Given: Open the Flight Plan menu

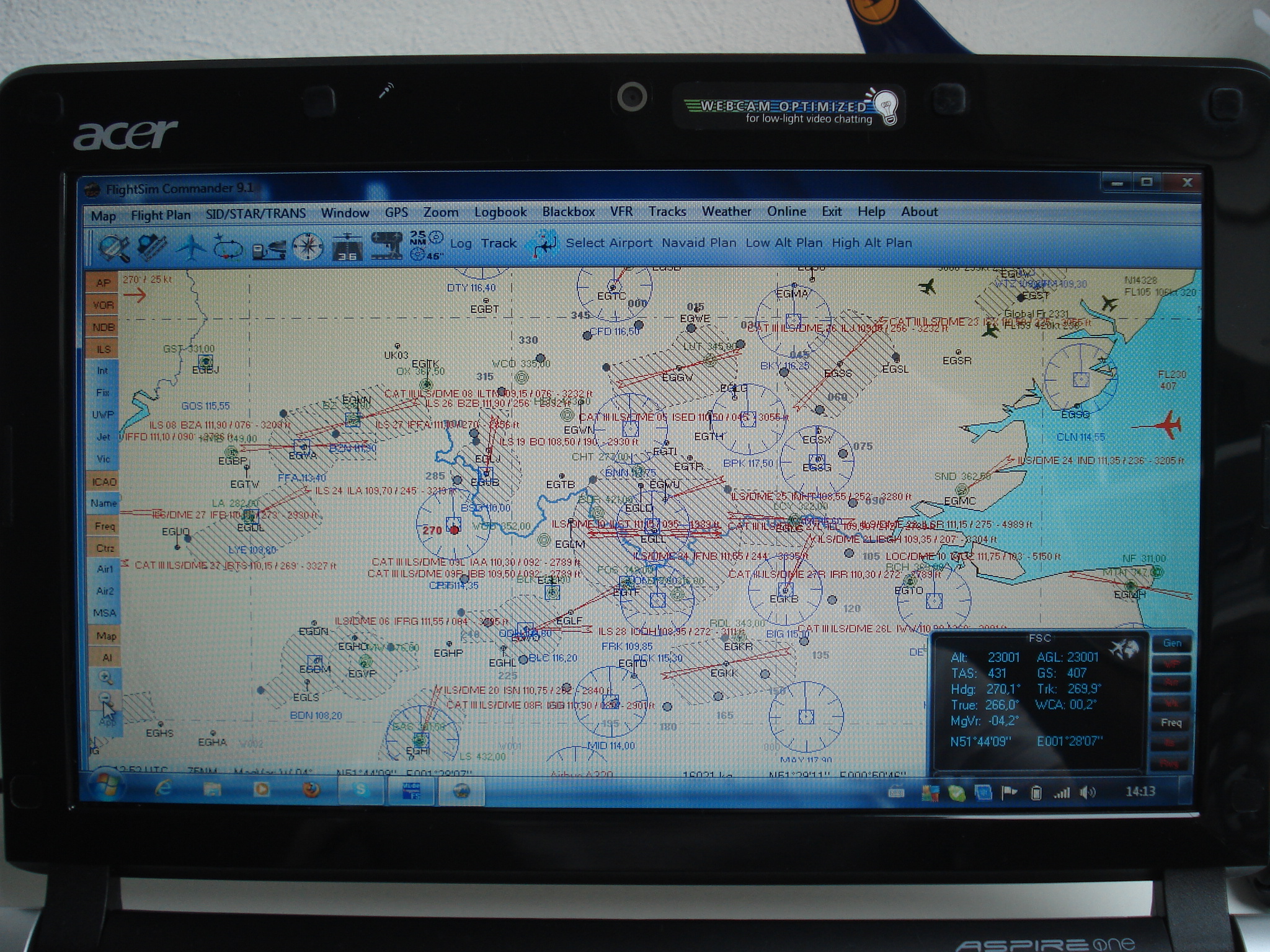Looking at the screenshot, I should point(161,215).
